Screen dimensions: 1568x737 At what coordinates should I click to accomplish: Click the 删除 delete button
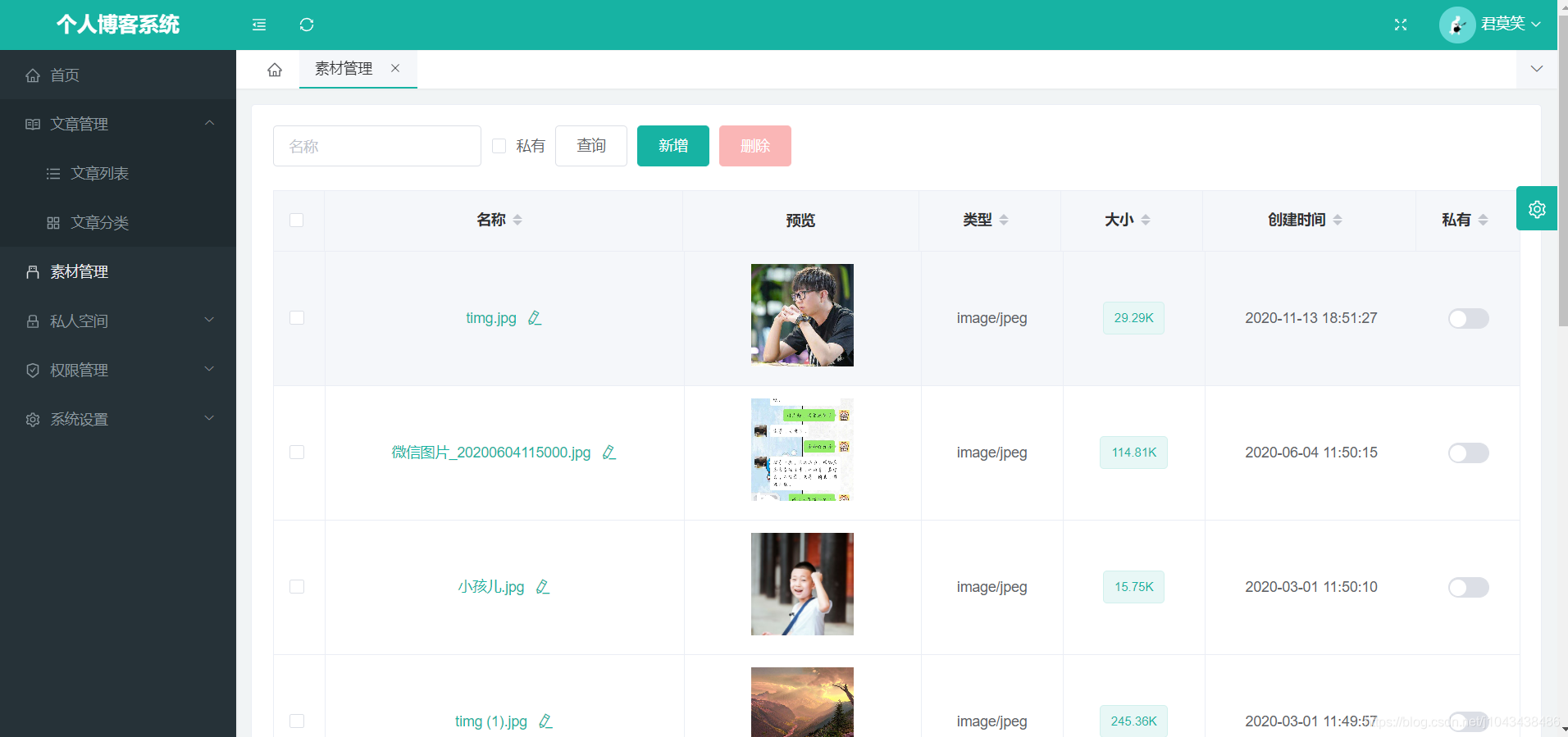(755, 146)
